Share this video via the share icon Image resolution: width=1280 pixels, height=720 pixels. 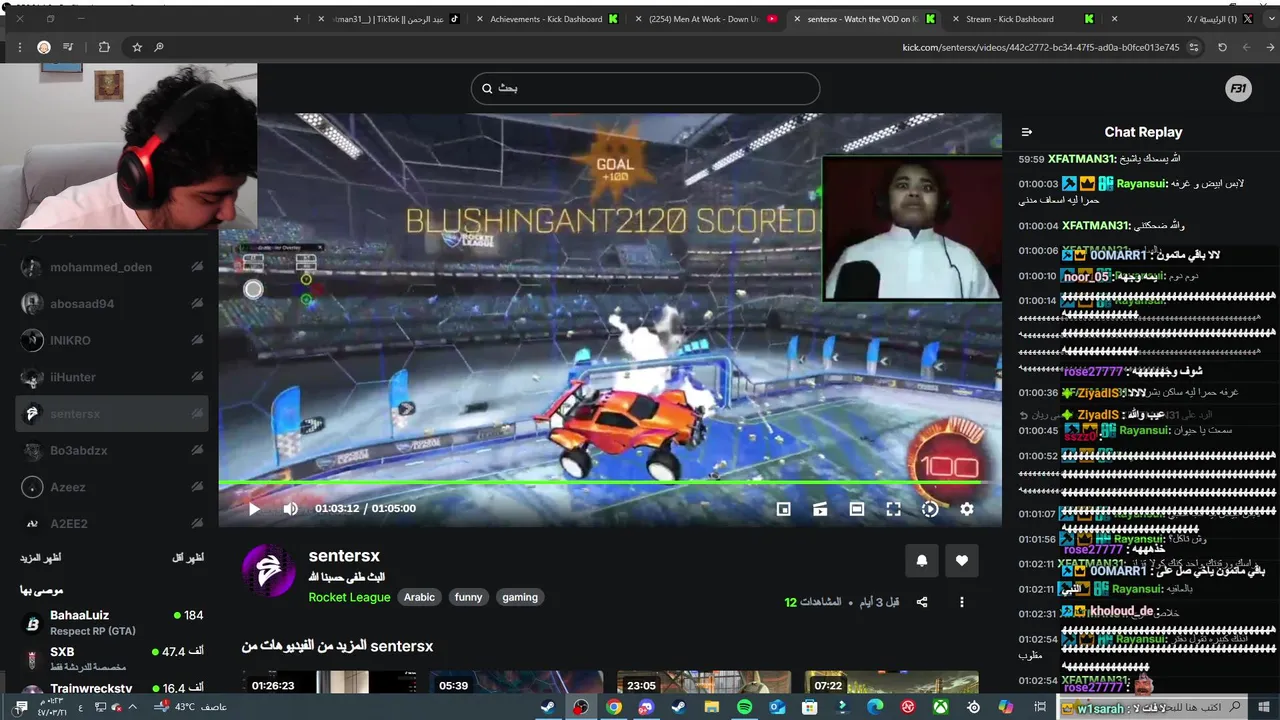coord(922,602)
